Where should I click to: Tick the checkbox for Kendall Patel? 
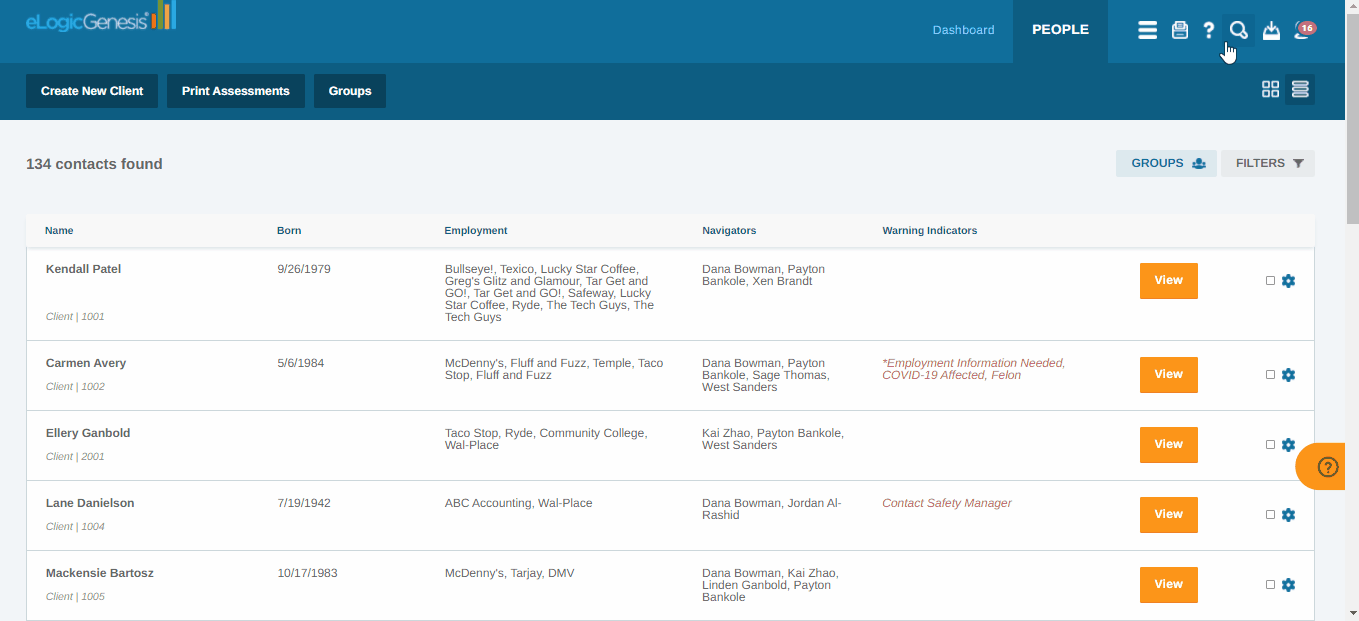(x=1270, y=281)
